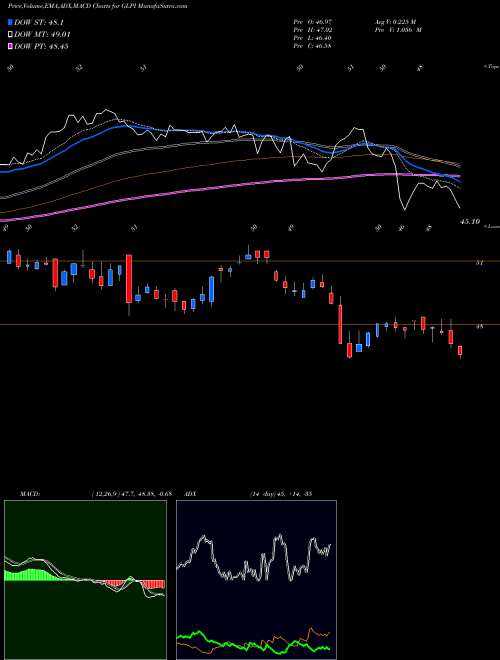Click the 'Pre H: 47.02' previous high value
The height and width of the screenshot is (660, 500).
(x=314, y=30)
